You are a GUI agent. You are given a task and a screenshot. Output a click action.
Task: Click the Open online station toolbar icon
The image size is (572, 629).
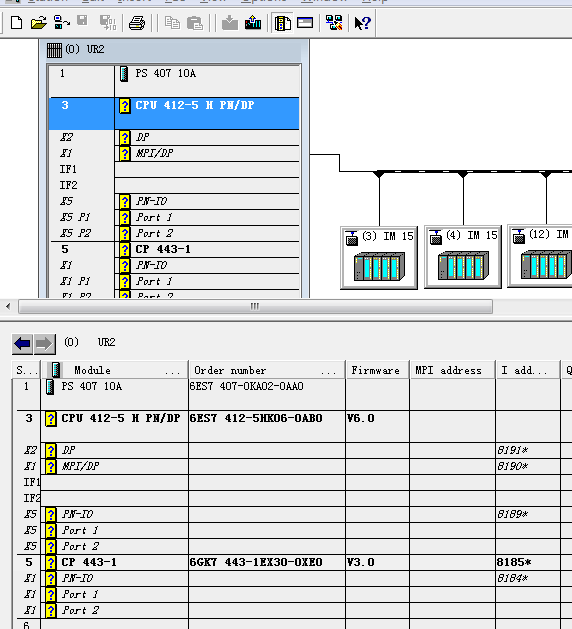pyautogui.click(x=61, y=23)
